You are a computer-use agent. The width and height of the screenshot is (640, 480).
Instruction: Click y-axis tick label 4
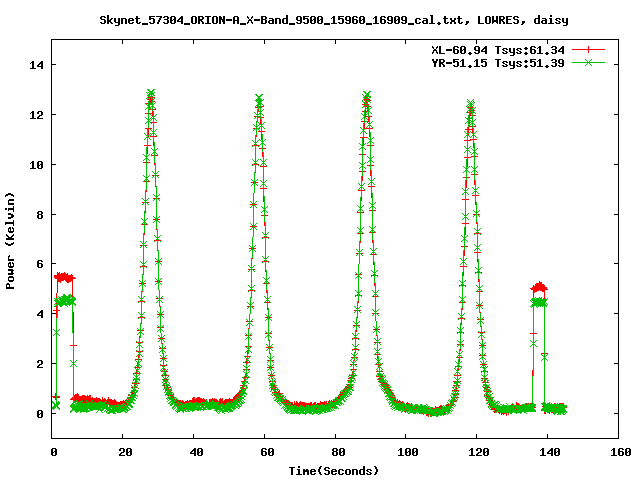[x=40, y=314]
